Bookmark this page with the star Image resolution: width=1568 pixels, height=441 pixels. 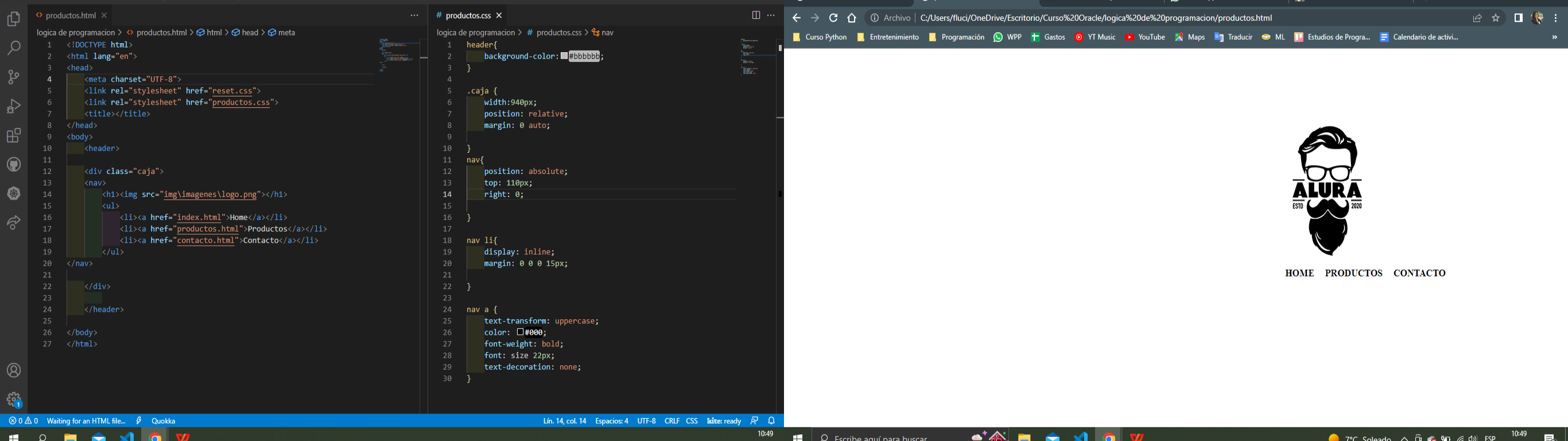[x=1496, y=18]
